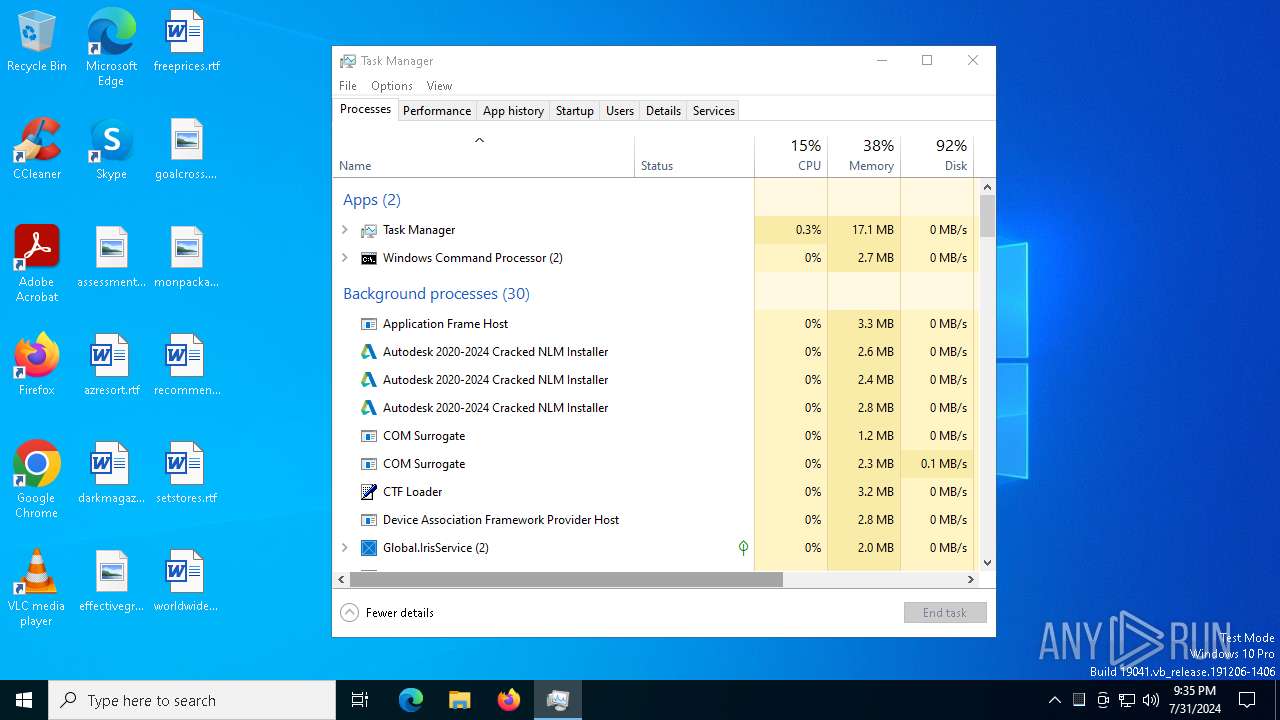The width and height of the screenshot is (1280, 720).
Task: Collapse to Fewer details
Action: pyautogui.click(x=387, y=613)
